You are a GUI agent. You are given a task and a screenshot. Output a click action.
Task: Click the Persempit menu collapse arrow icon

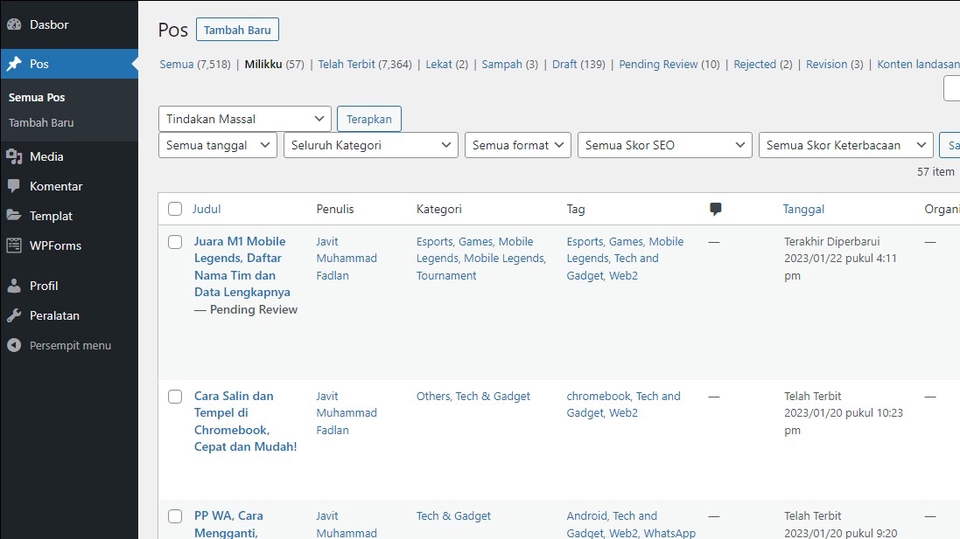click(x=14, y=345)
